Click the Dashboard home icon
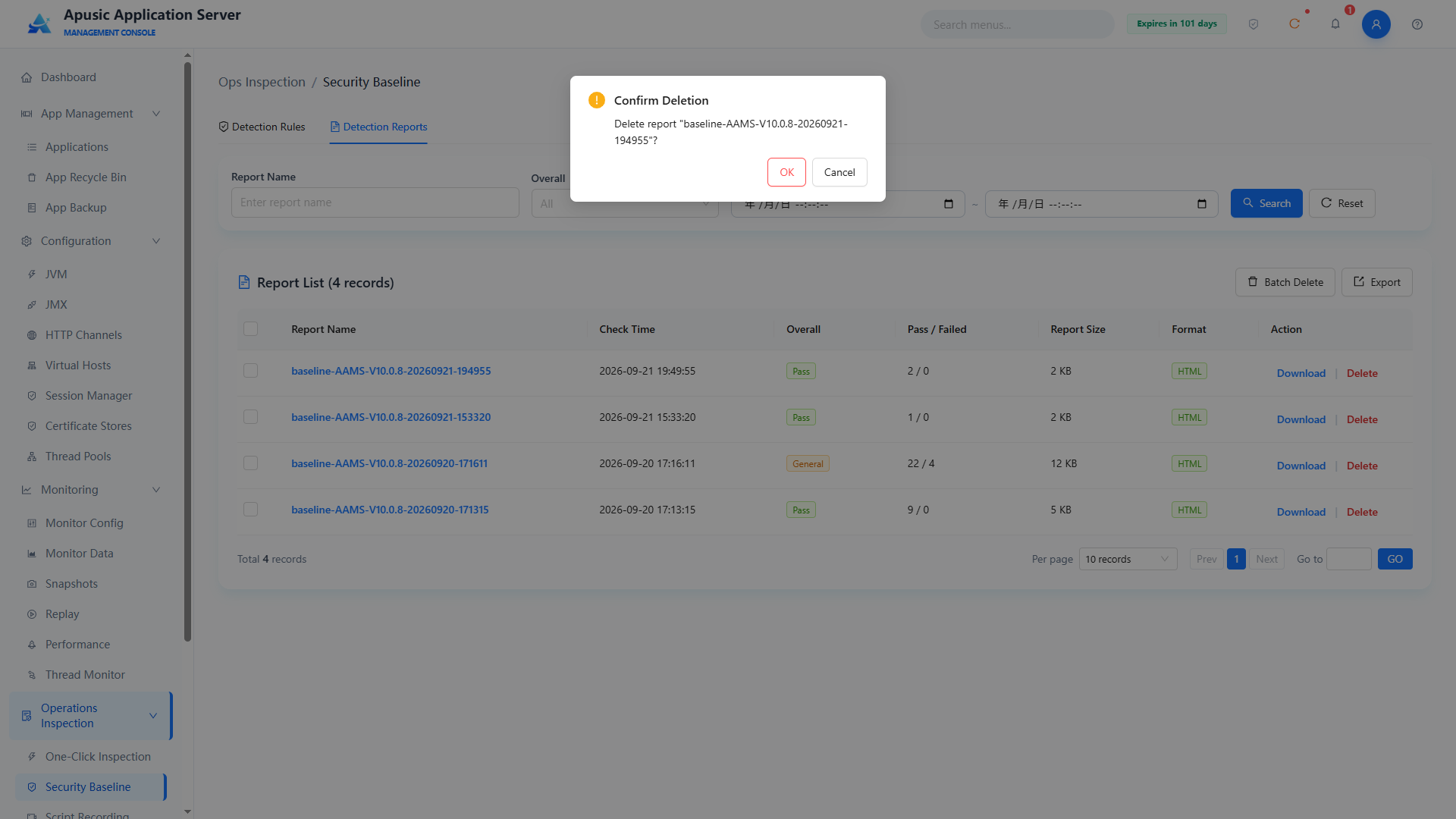 pos(27,77)
